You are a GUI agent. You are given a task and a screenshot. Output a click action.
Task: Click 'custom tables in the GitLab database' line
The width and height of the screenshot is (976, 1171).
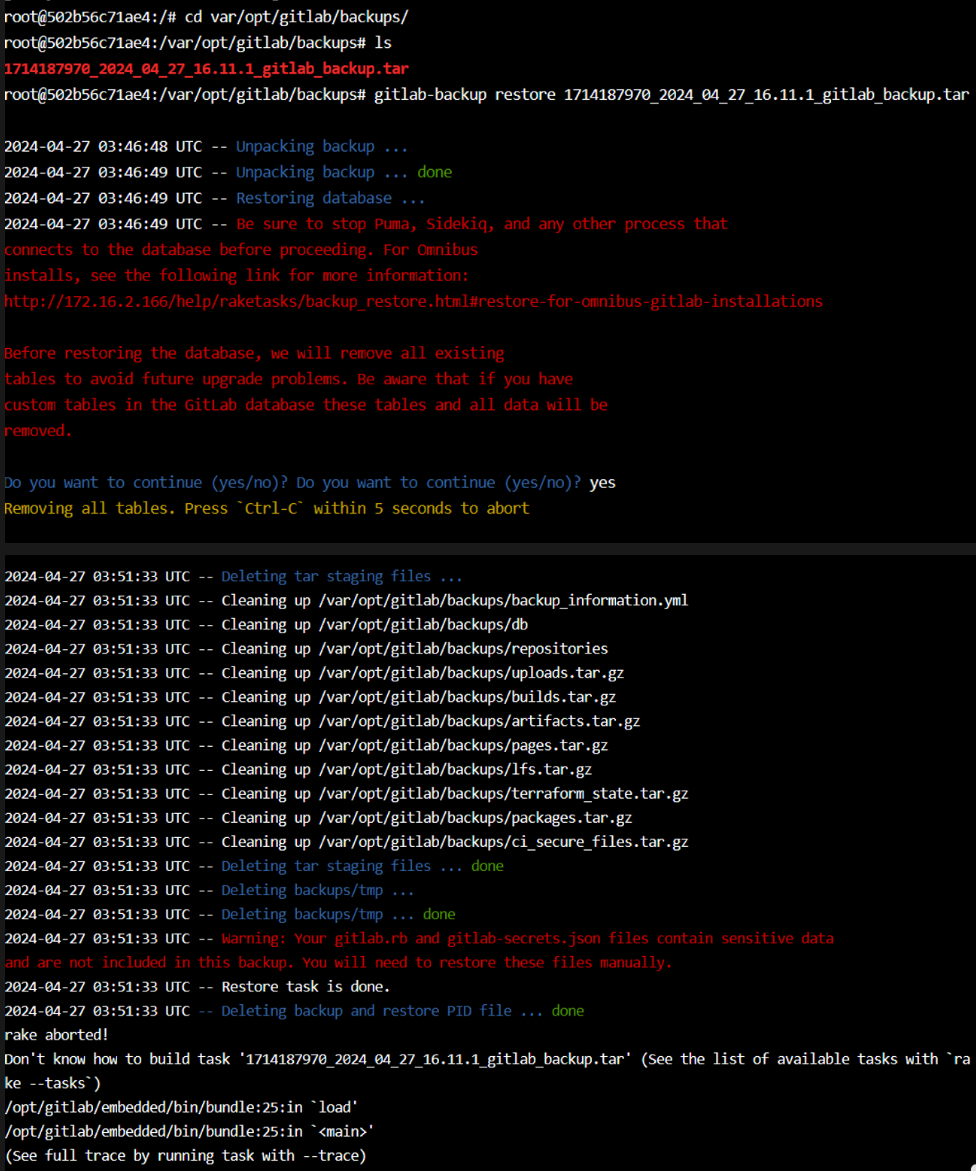tap(305, 405)
